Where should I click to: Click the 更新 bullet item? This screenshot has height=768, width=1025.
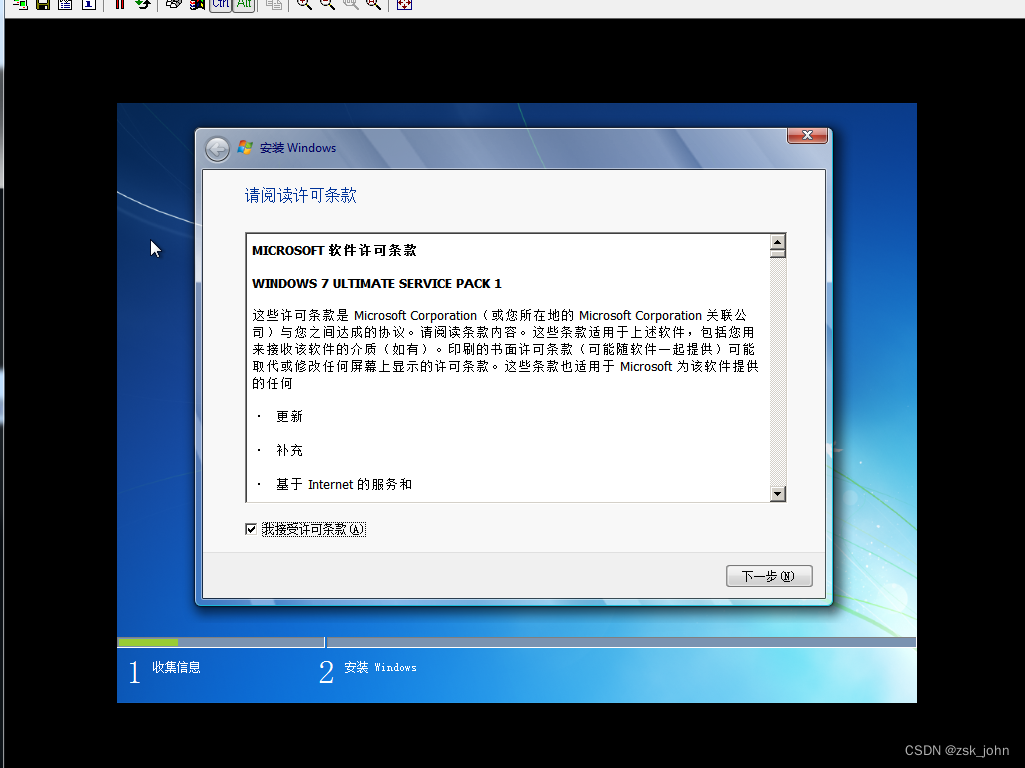(289, 416)
